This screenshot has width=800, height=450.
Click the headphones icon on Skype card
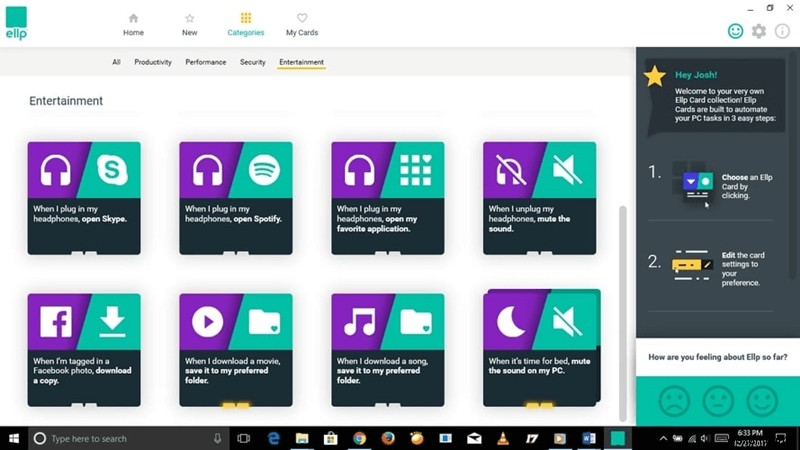tap(56, 170)
